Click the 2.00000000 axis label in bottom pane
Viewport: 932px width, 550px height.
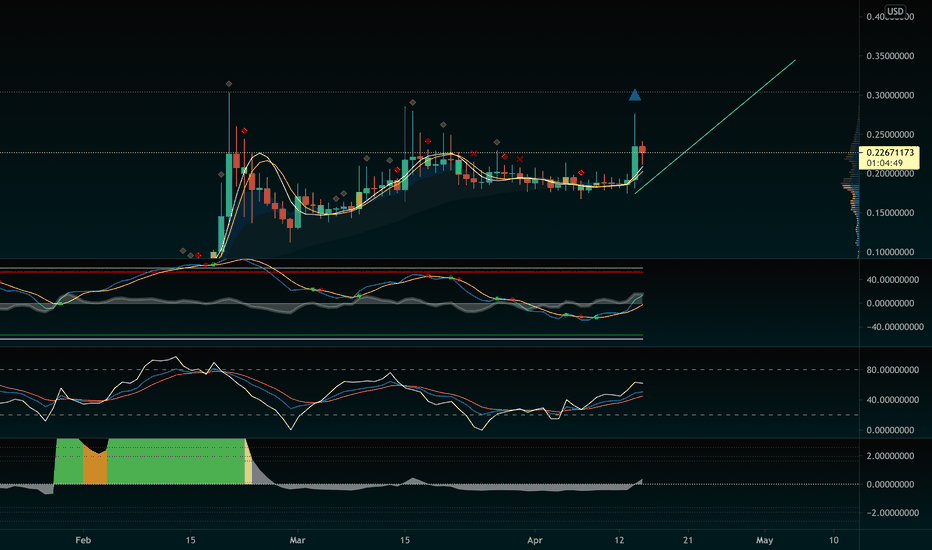click(x=890, y=456)
